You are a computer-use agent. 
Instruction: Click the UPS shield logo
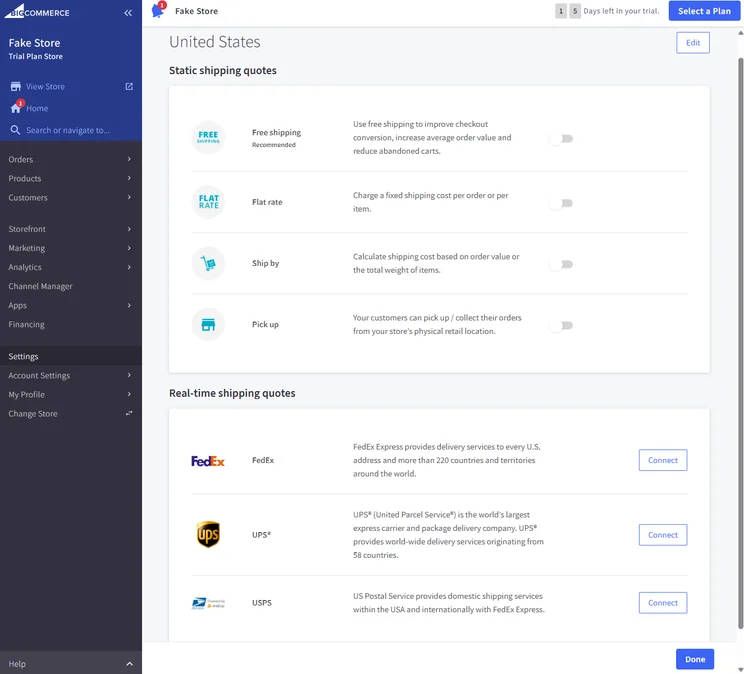[208, 534]
